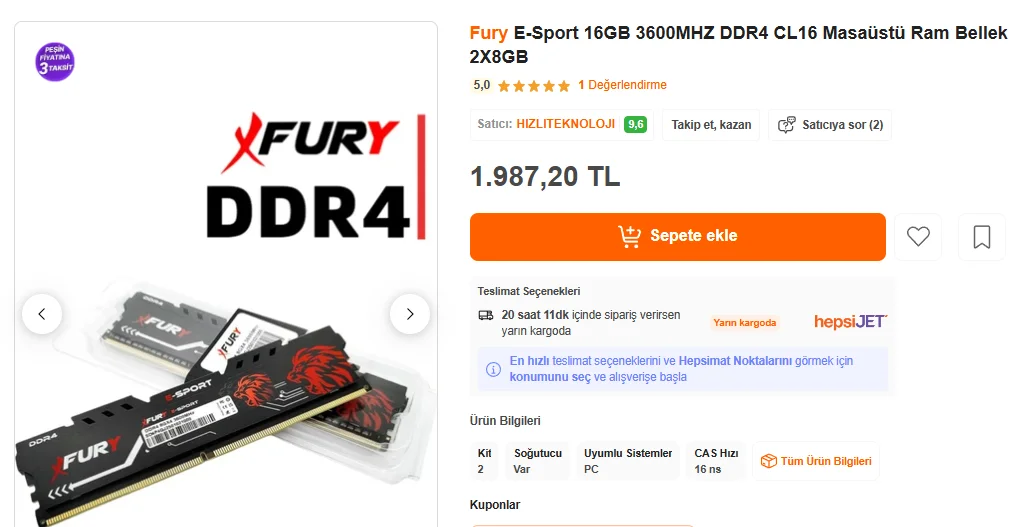This screenshot has width=1020, height=527.
Task: Save product using the bookmark icon
Action: (x=982, y=237)
